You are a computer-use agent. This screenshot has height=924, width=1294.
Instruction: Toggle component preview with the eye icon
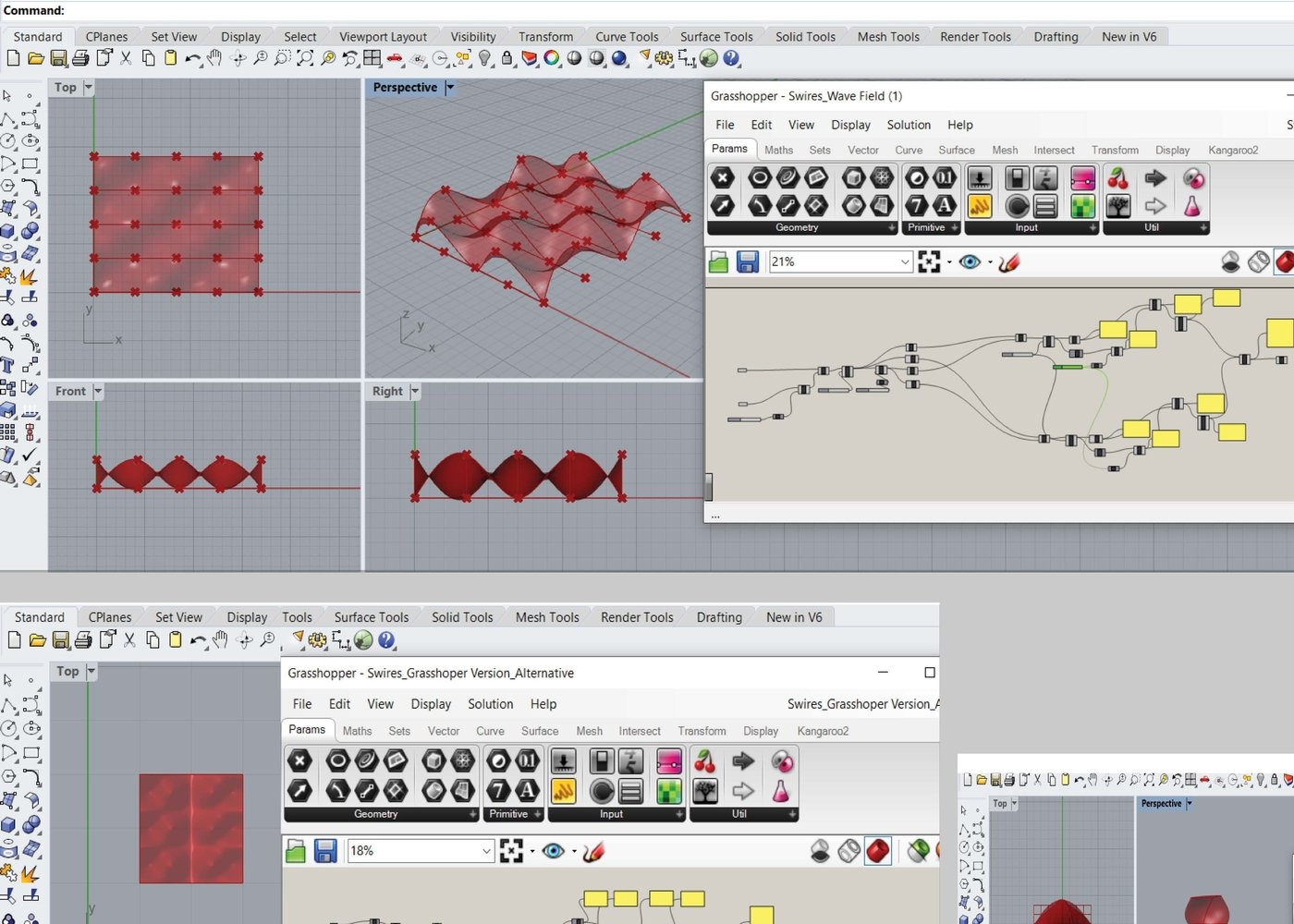point(969,261)
